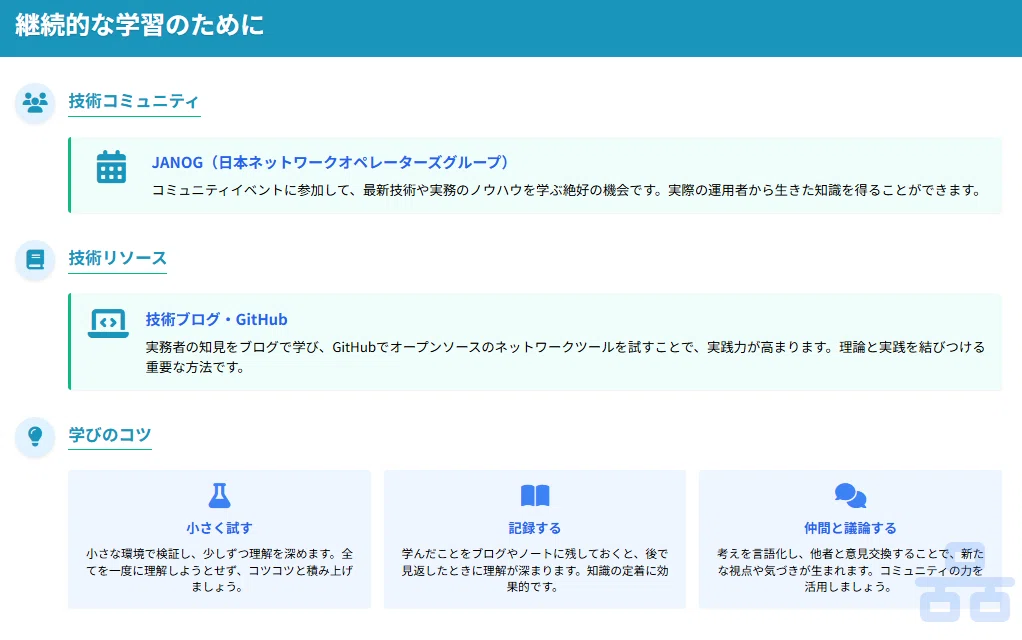Viewport: 1022px width, 640px height.
Task: Click the JANOG description starting with コミュニティイベントに参加して
Action: click(566, 190)
